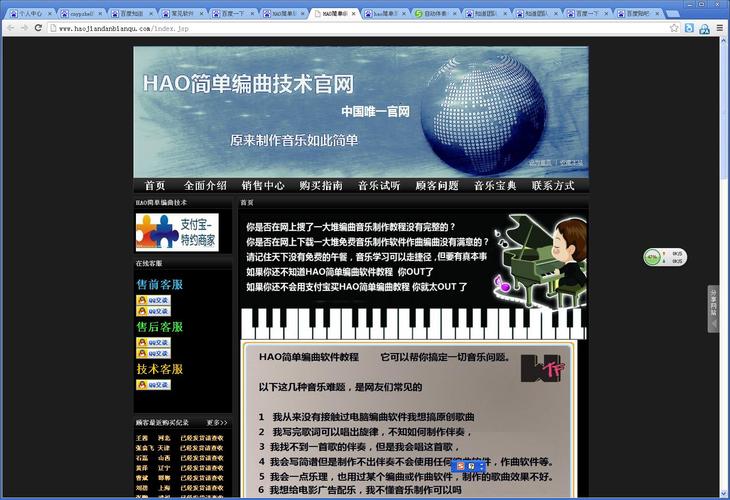730x500 pixels.
Task: Open 音乐试听 from the navigation bar
Action: tap(379, 186)
